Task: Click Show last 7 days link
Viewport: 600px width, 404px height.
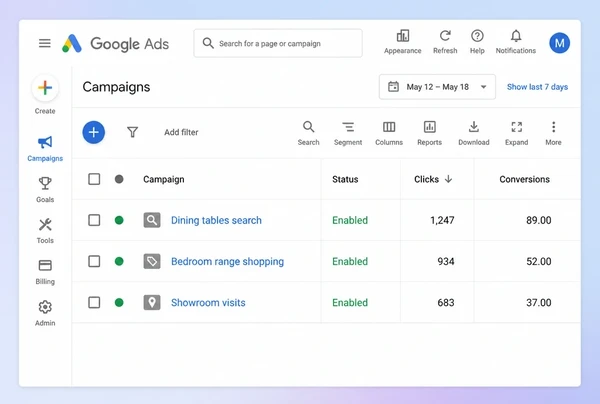Action: pos(537,87)
